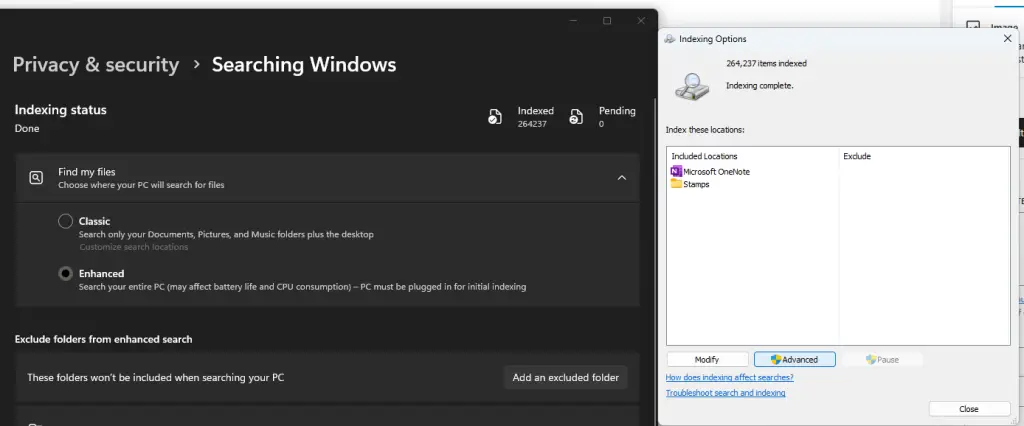Click the Included Locations column header
The width and height of the screenshot is (1024, 426).
click(x=704, y=157)
